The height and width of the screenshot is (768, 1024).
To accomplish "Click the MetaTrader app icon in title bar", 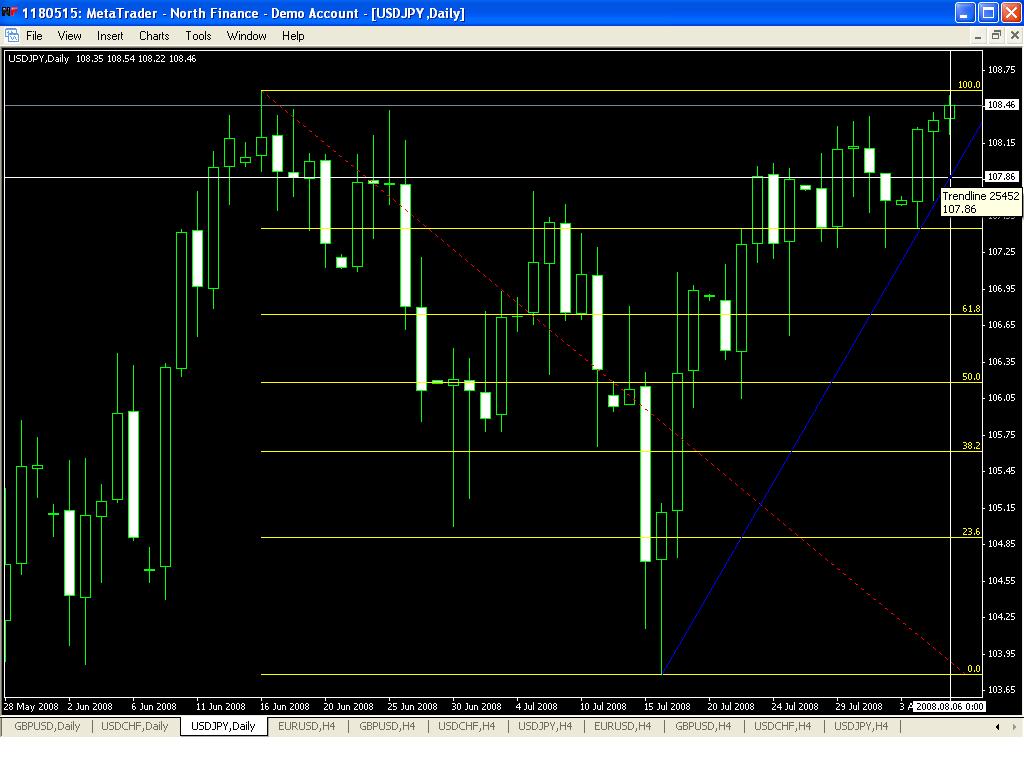I will coord(10,12).
